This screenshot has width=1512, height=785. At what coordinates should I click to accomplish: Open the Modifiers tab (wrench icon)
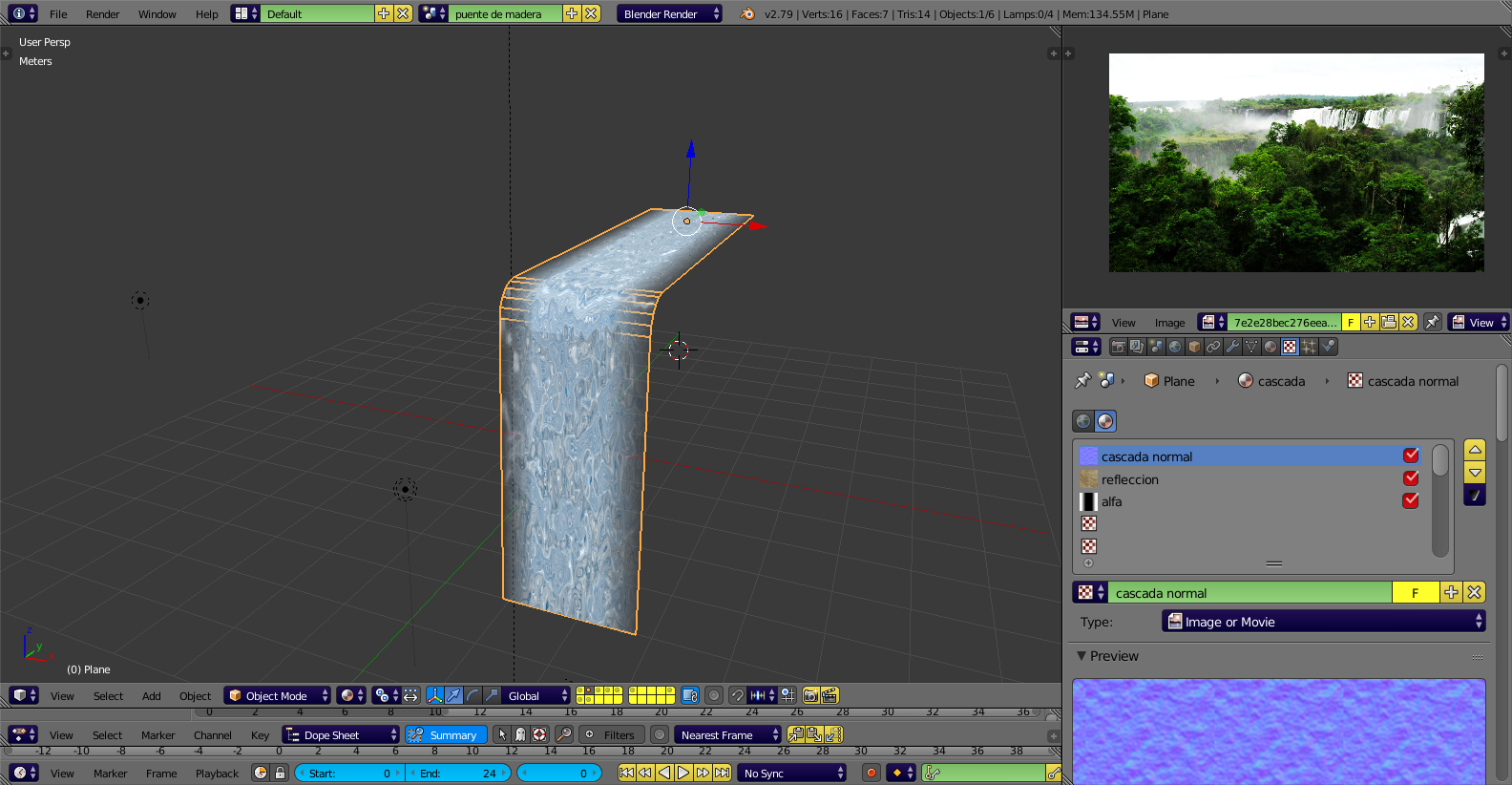pyautogui.click(x=1232, y=347)
